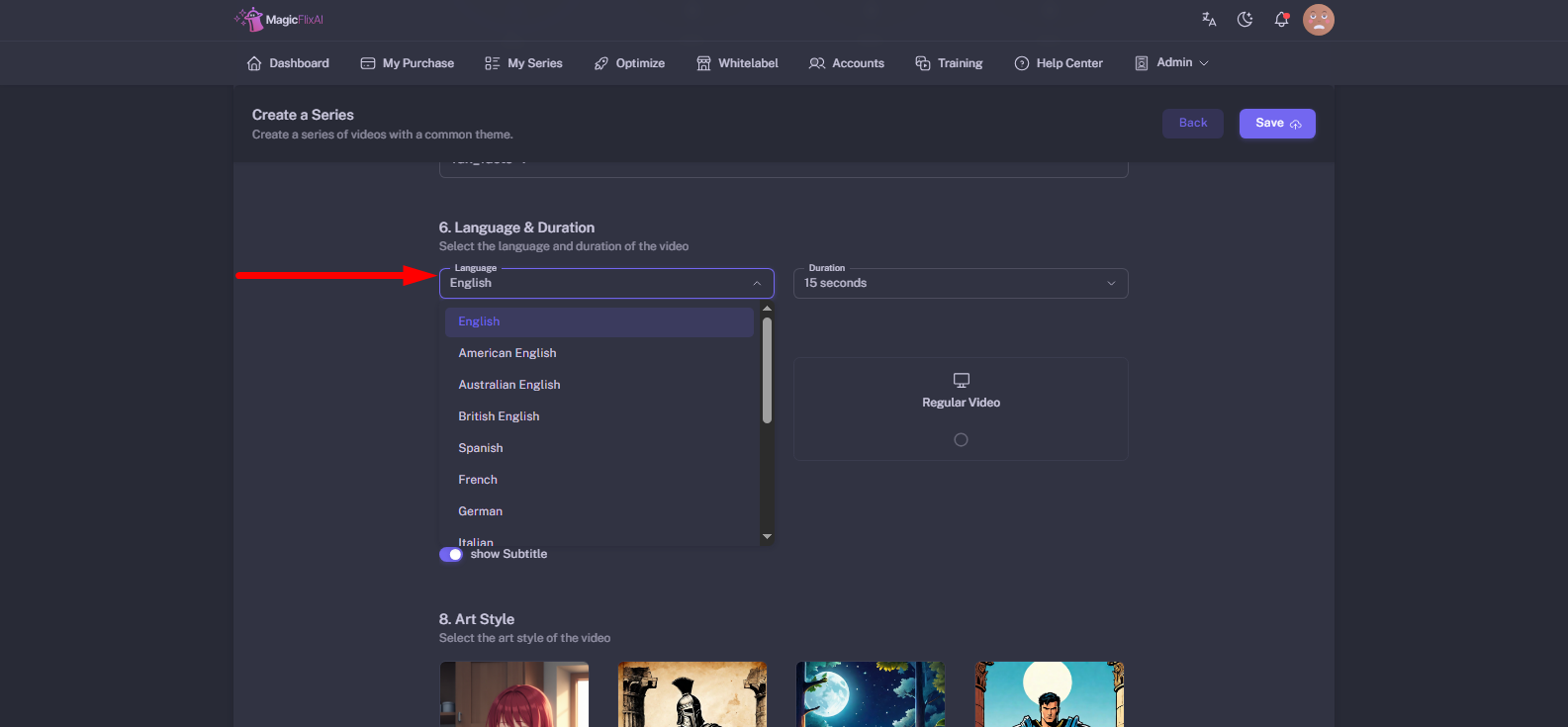1568x727 pixels.
Task: Select the Regular Video radio button
Action: (961, 440)
